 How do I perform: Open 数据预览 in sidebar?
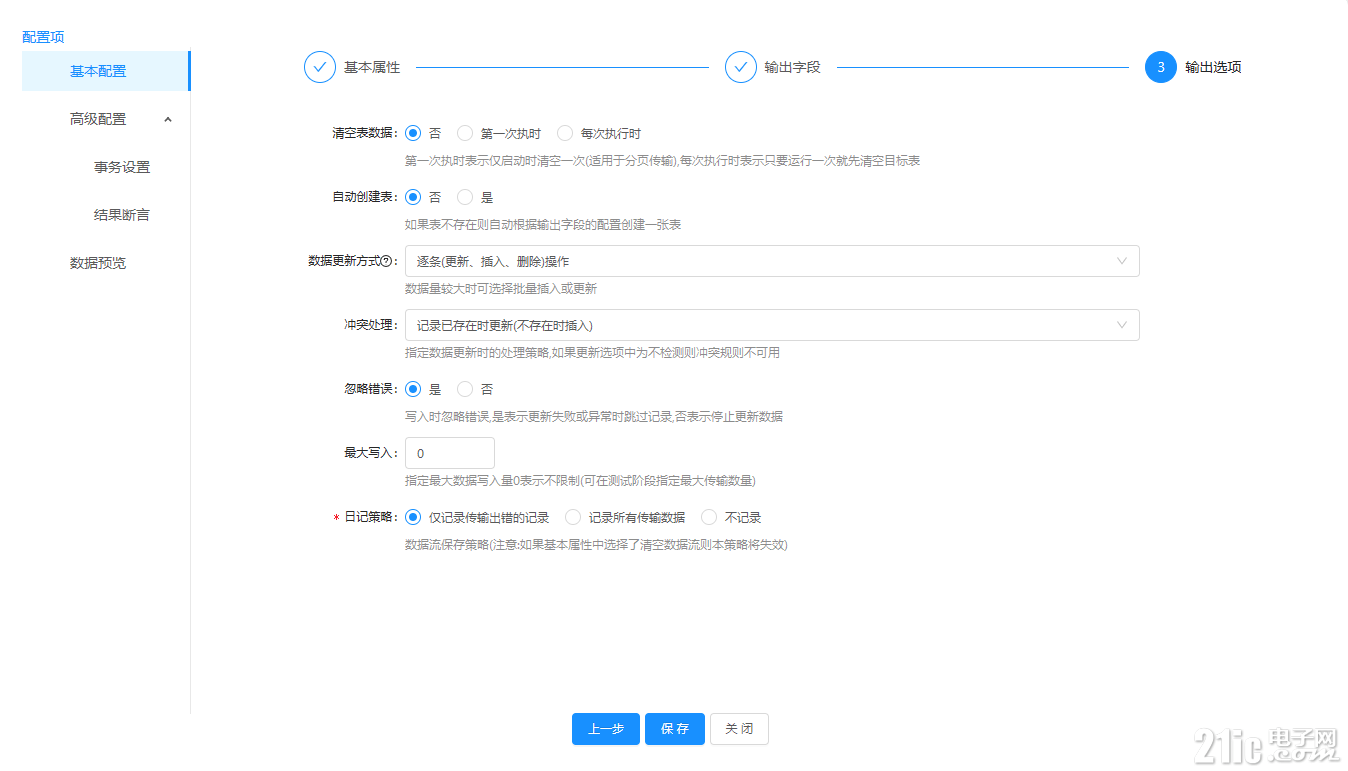pyautogui.click(x=98, y=263)
